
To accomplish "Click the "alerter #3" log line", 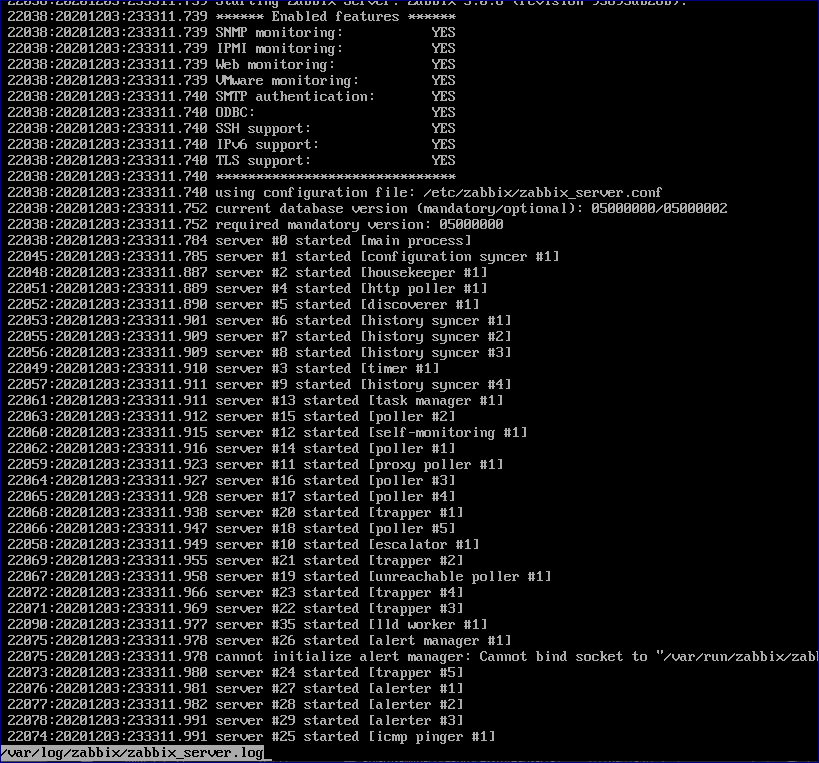I will (236, 720).
